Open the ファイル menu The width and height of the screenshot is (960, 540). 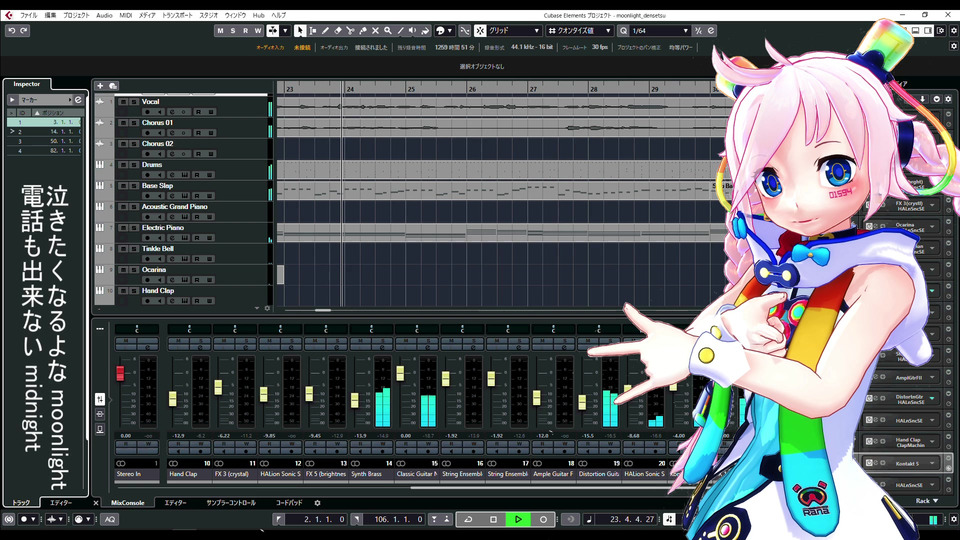(x=28, y=15)
